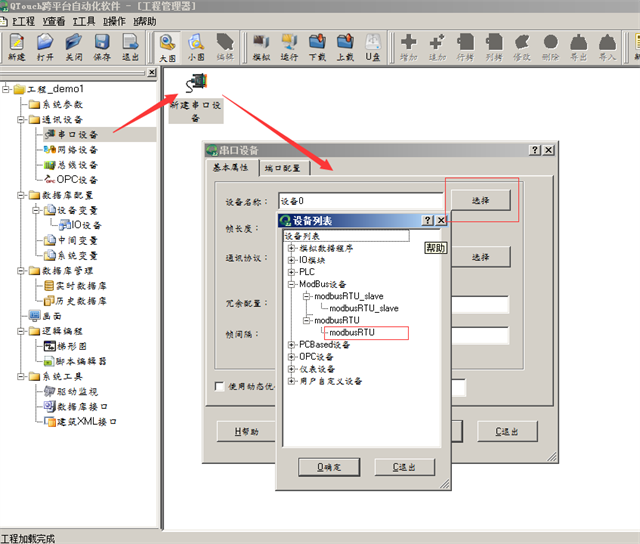
Task: Switch to 小图 small icon view
Action: (196, 46)
